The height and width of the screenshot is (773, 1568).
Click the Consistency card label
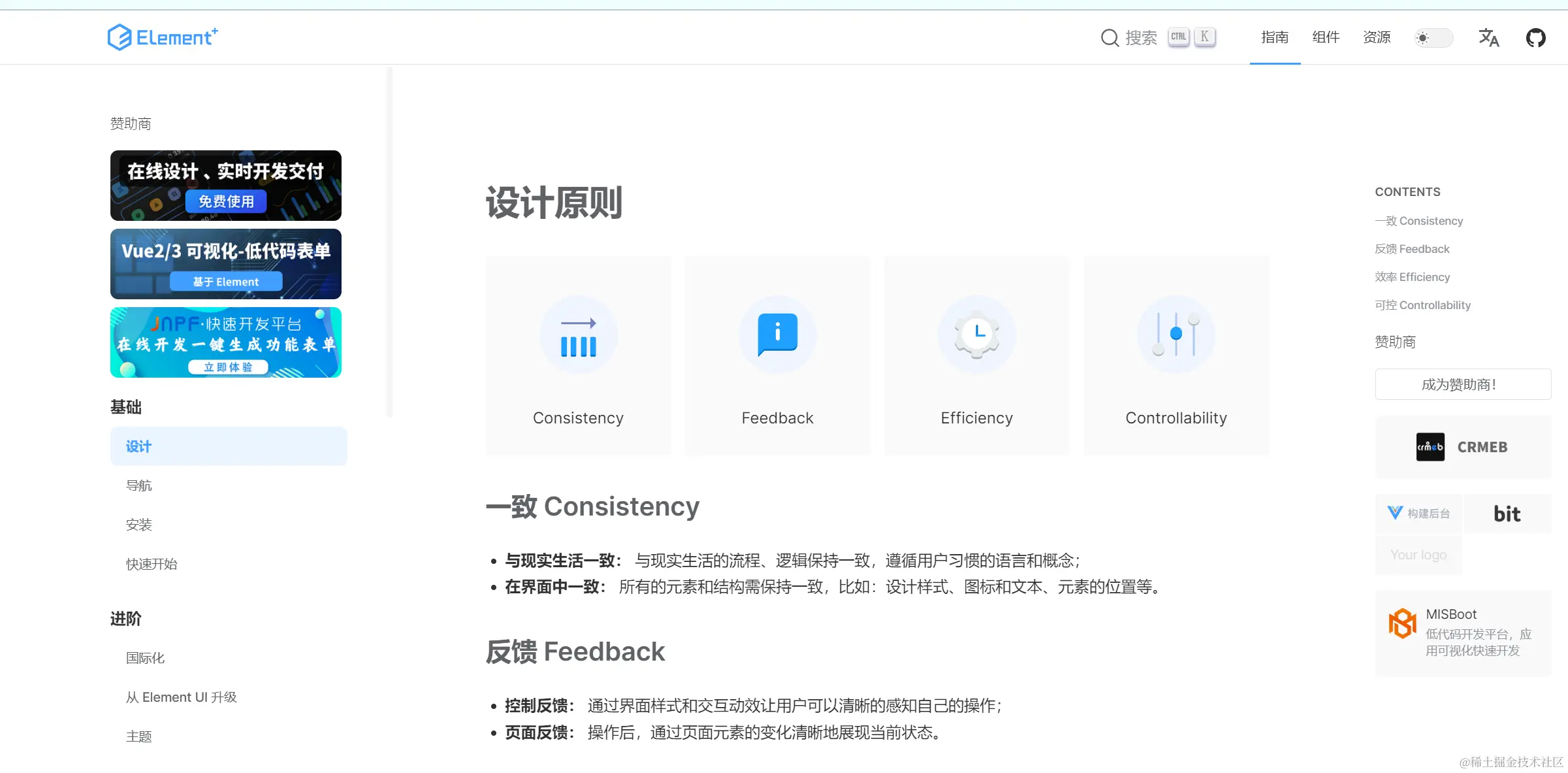[x=578, y=418]
